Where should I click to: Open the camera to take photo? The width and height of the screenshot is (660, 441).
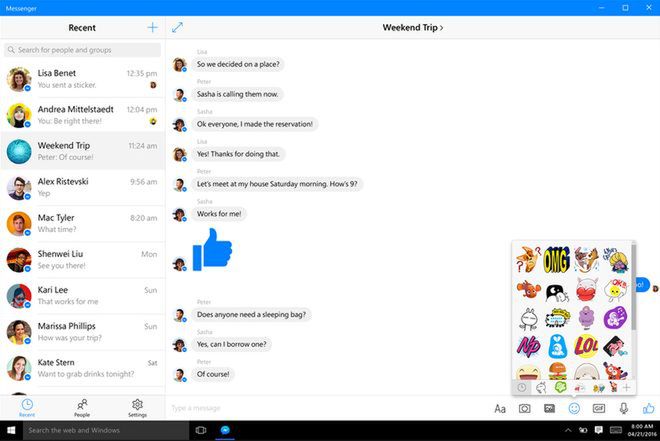tap(524, 408)
